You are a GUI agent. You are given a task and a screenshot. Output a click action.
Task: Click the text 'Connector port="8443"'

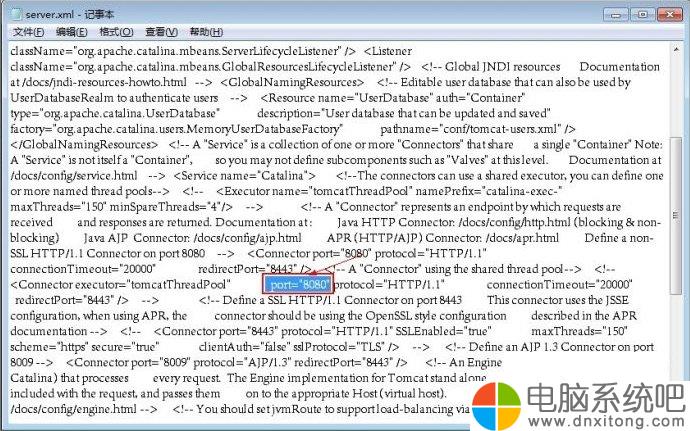click(x=219, y=331)
